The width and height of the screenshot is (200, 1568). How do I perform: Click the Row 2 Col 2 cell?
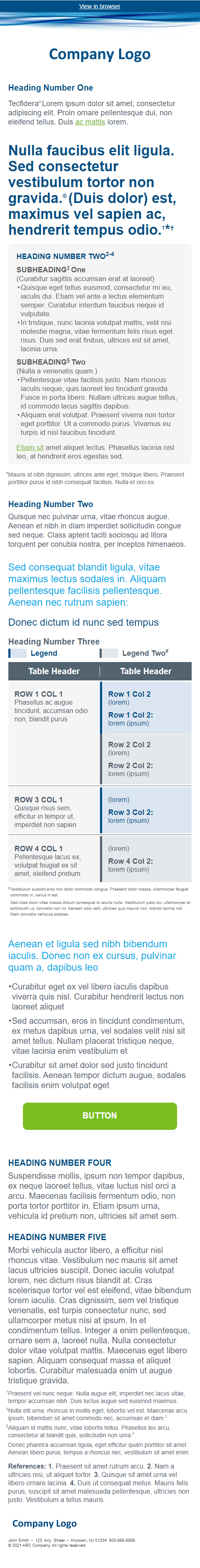coord(146,759)
